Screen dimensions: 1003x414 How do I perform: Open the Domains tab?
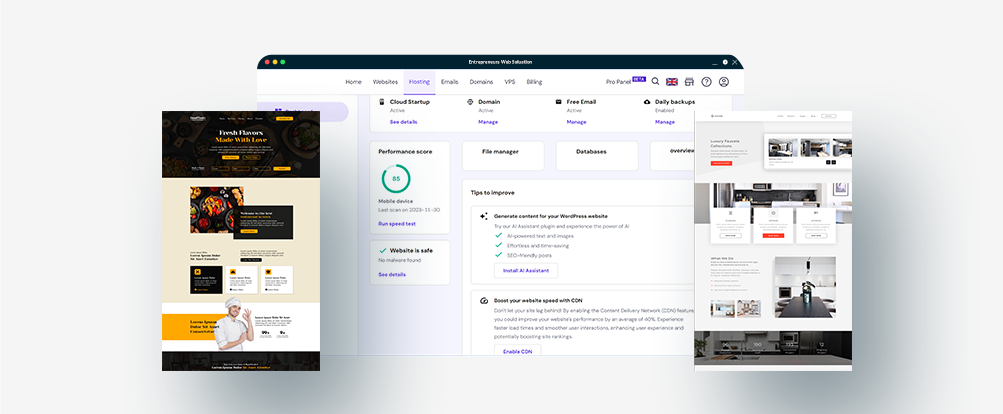(481, 82)
